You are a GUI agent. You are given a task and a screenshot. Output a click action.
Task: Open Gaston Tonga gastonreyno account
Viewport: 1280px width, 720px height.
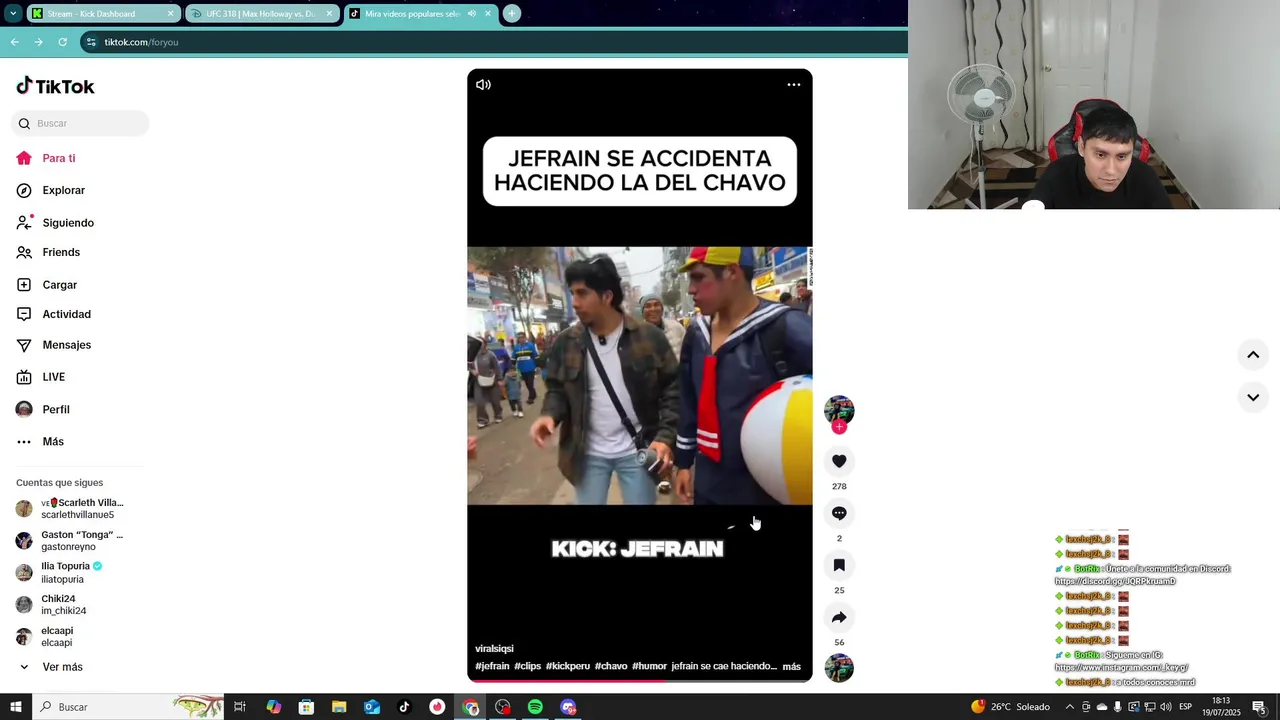coord(70,541)
